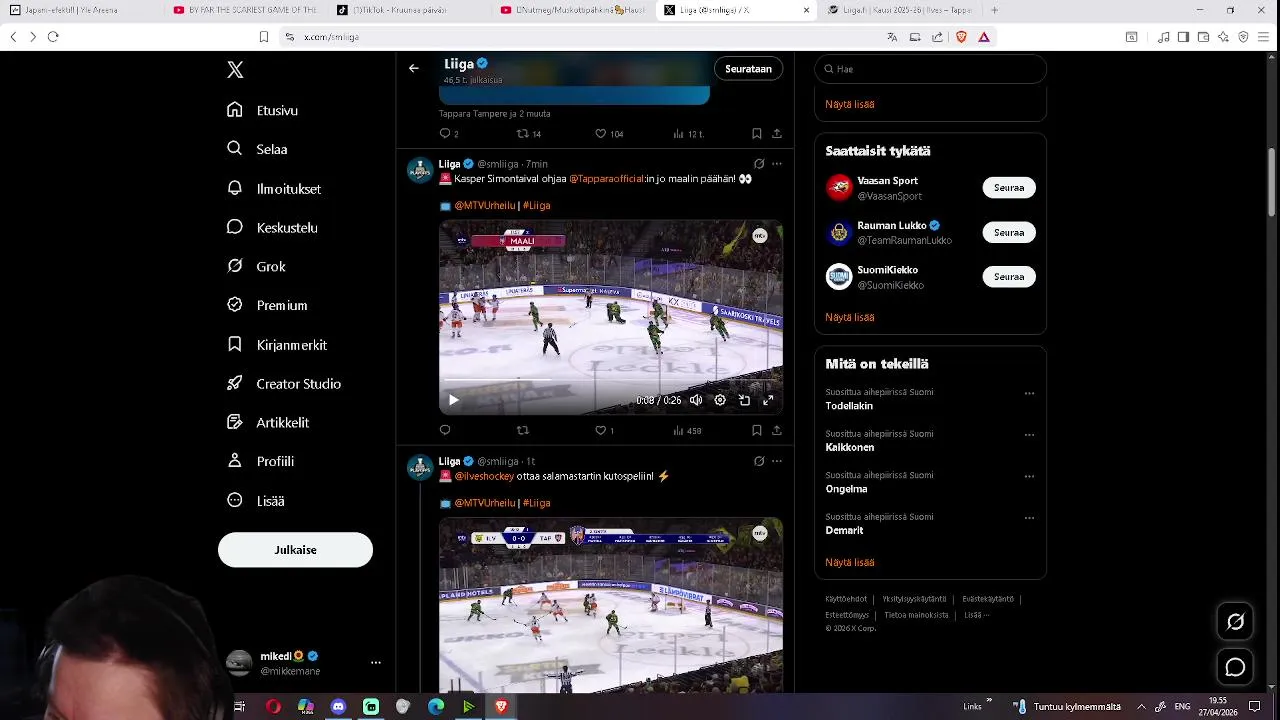View analytics 458 on goal post
1280x720 pixels.
(687, 431)
